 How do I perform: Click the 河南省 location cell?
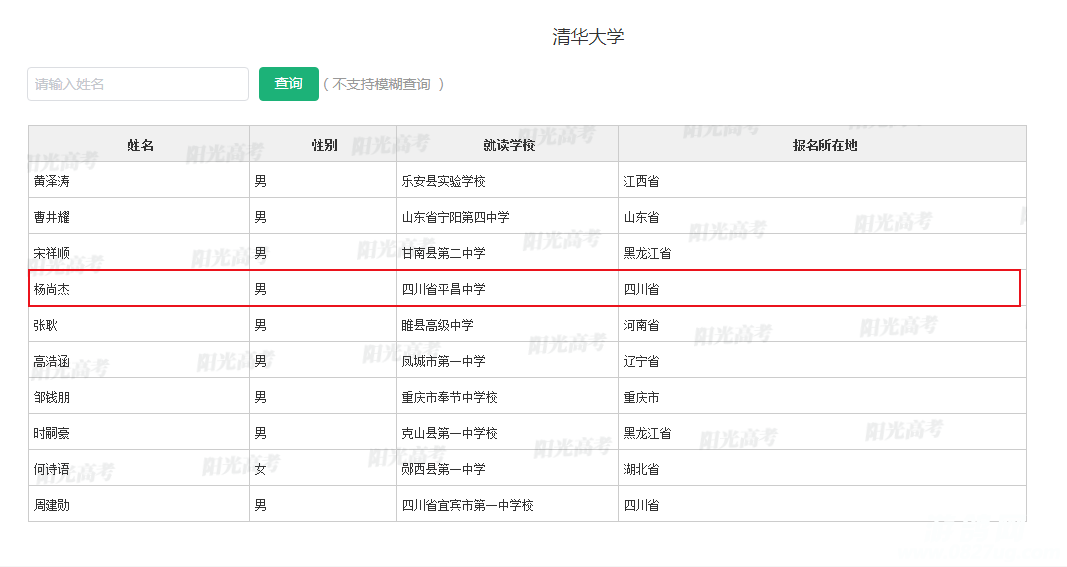tap(641, 325)
